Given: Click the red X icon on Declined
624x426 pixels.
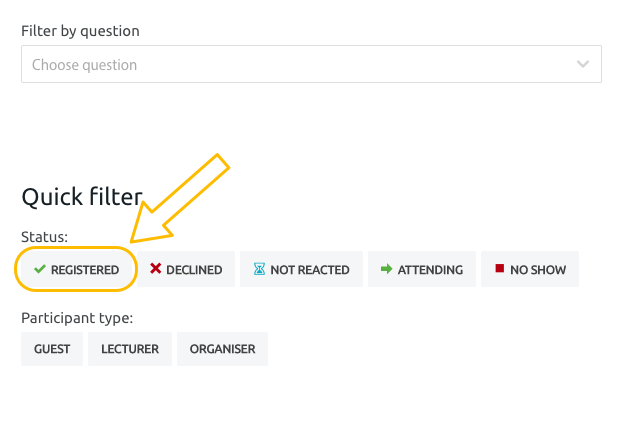Looking at the screenshot, I should (x=155, y=270).
